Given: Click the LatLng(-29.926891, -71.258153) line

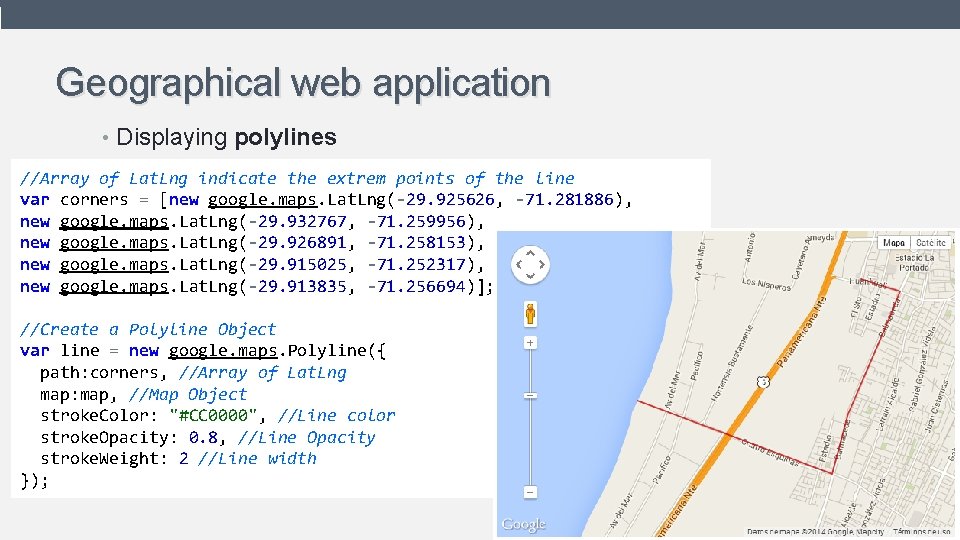Looking at the screenshot, I should [252, 242].
